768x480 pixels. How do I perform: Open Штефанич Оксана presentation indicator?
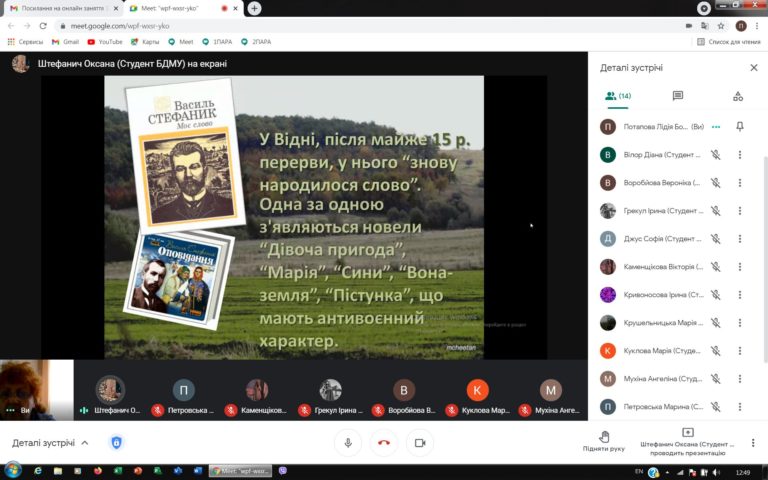click(x=687, y=442)
